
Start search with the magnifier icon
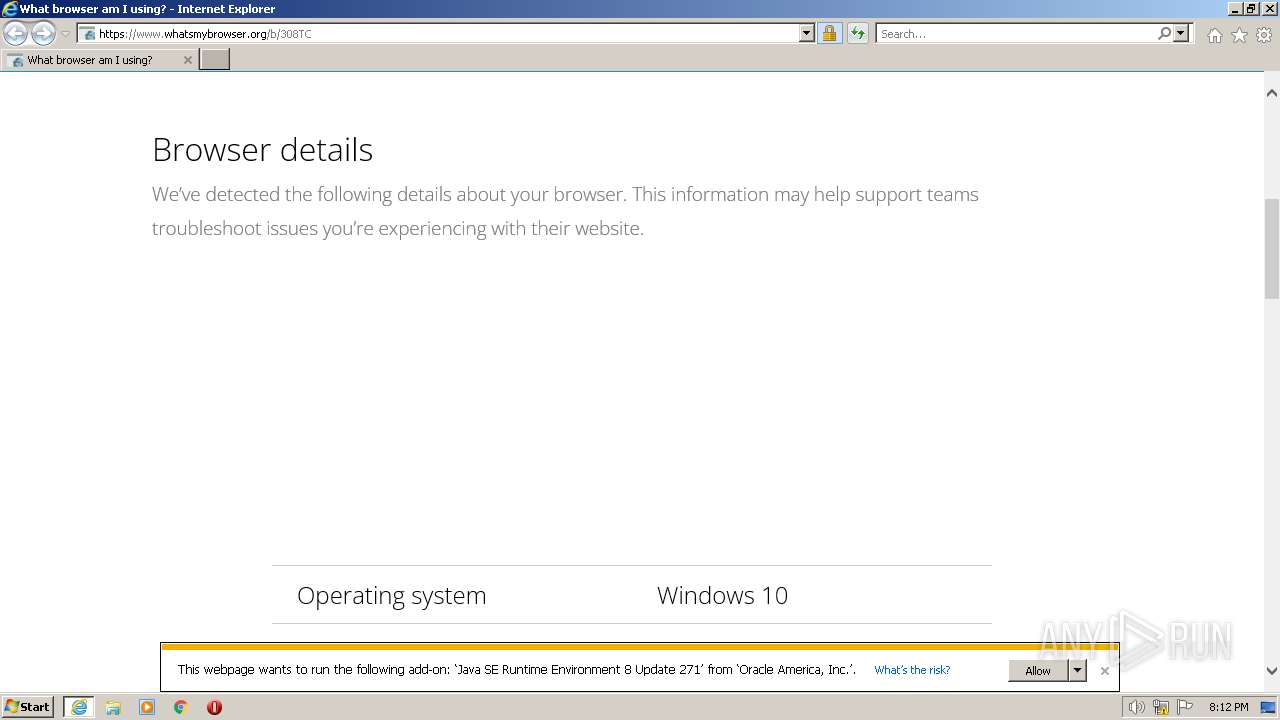[1164, 34]
